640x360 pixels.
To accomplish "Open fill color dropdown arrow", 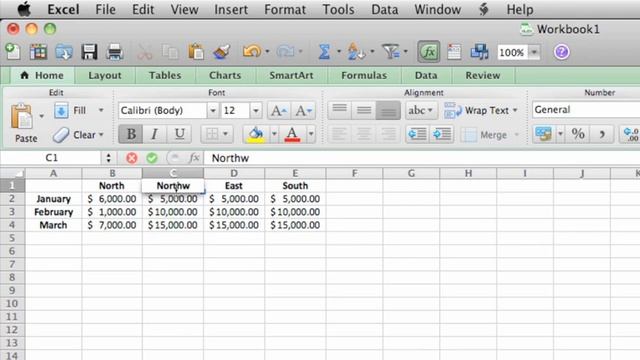I will [x=274, y=134].
